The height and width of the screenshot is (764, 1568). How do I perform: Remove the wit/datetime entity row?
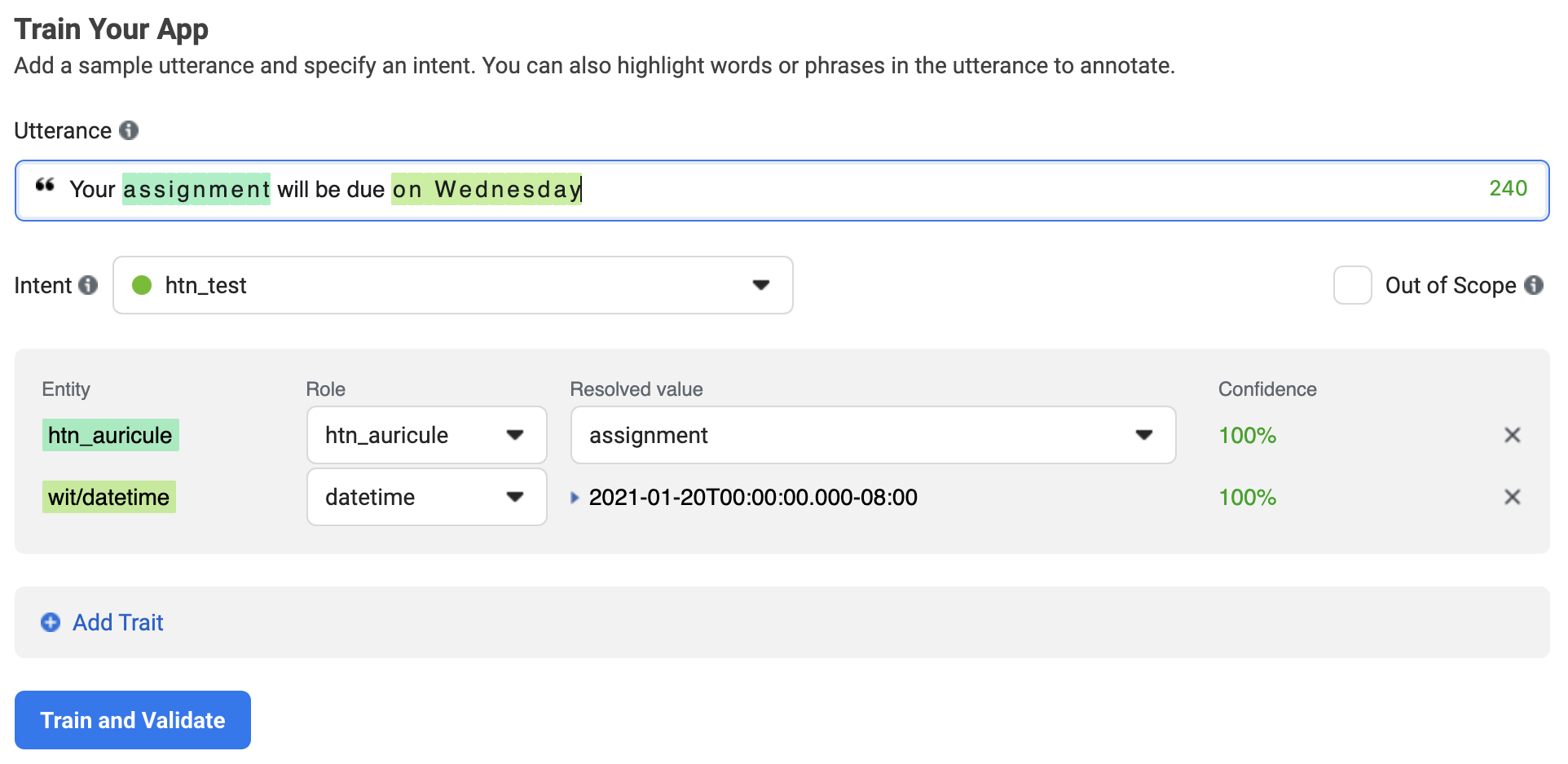(x=1512, y=497)
